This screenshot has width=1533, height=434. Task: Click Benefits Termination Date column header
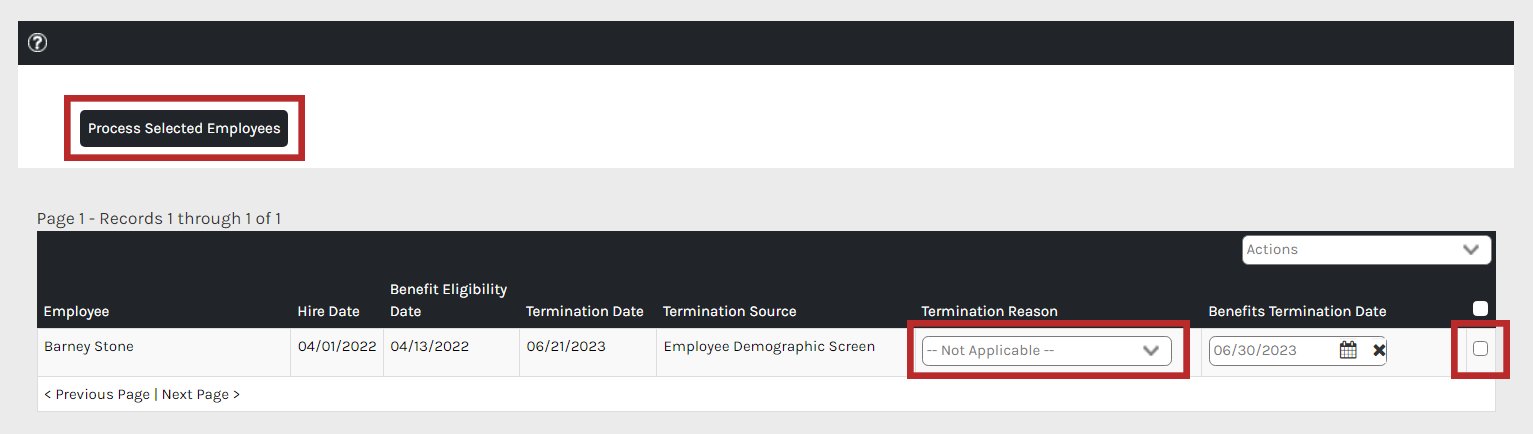click(x=1297, y=311)
